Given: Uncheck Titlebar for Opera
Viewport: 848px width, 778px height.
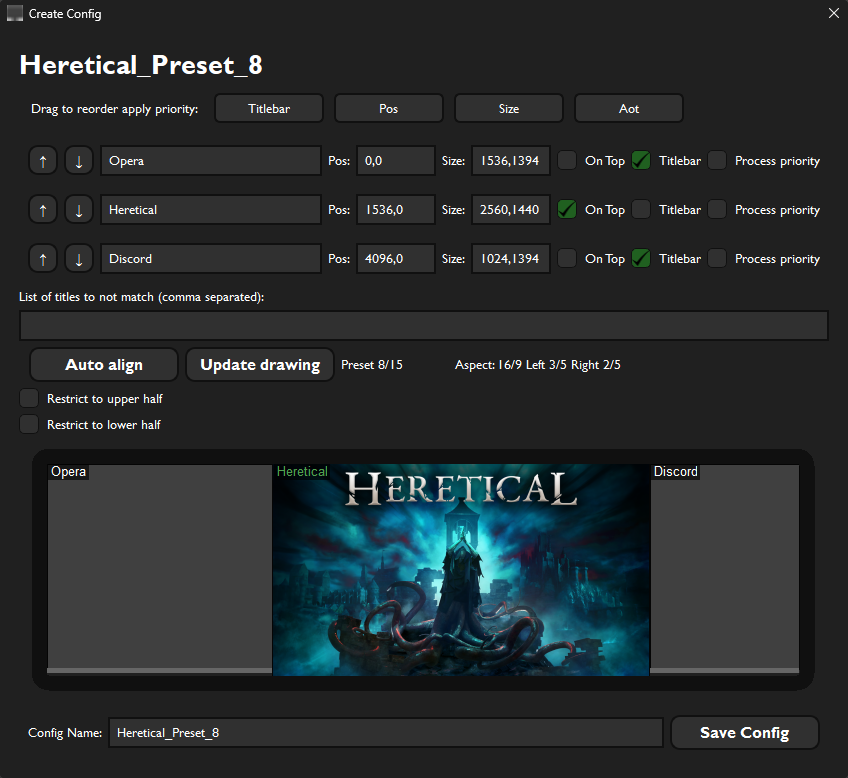Looking at the screenshot, I should (x=641, y=161).
